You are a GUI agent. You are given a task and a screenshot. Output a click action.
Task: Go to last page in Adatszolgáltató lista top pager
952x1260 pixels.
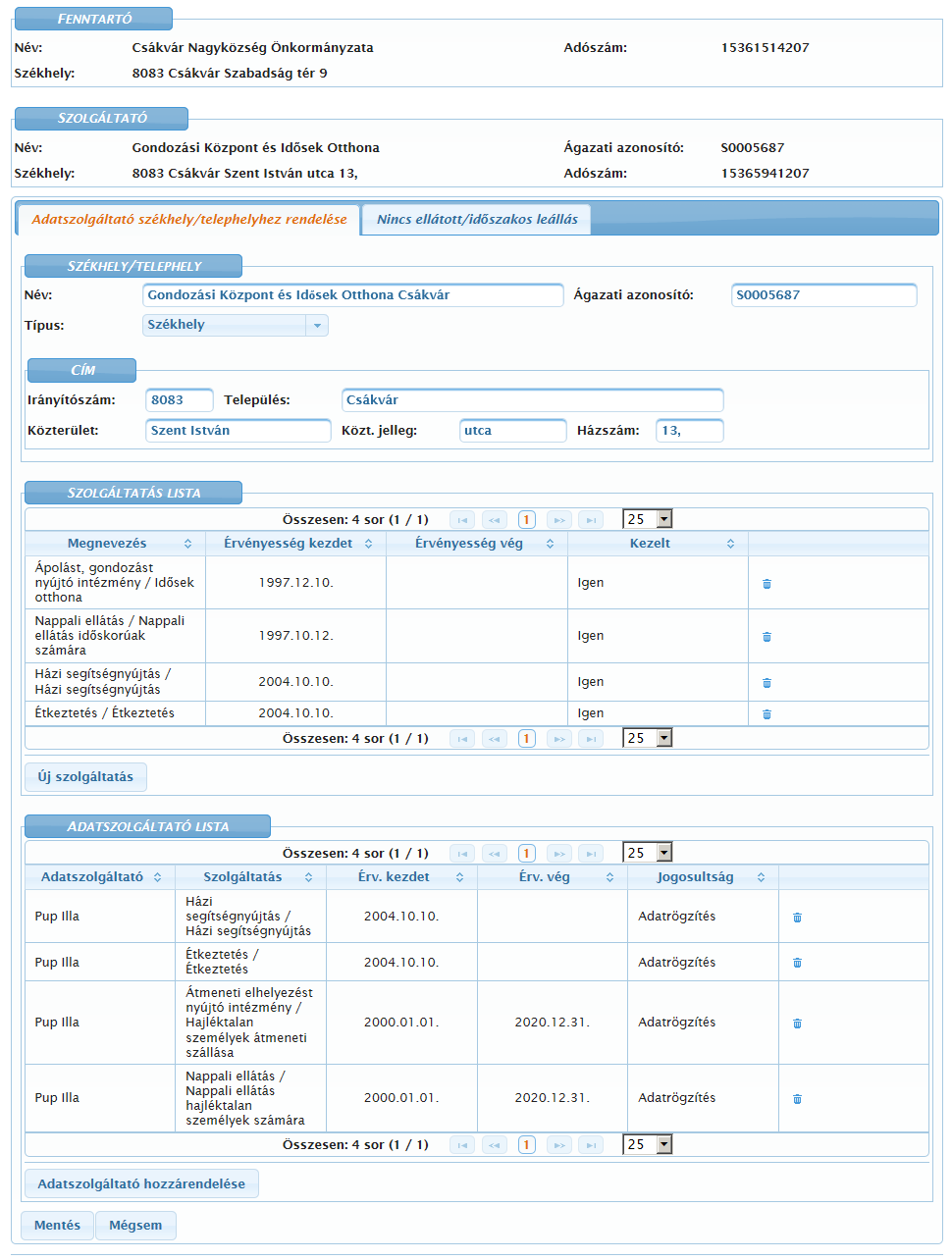click(x=591, y=854)
